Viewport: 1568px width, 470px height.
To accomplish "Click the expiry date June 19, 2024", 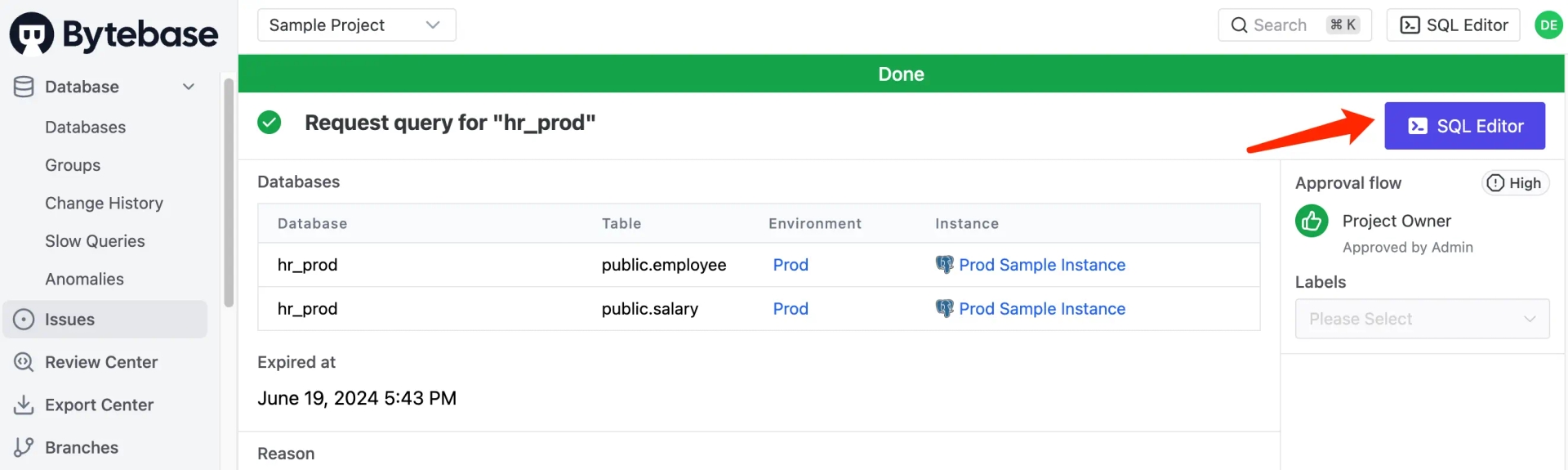I will point(357,398).
